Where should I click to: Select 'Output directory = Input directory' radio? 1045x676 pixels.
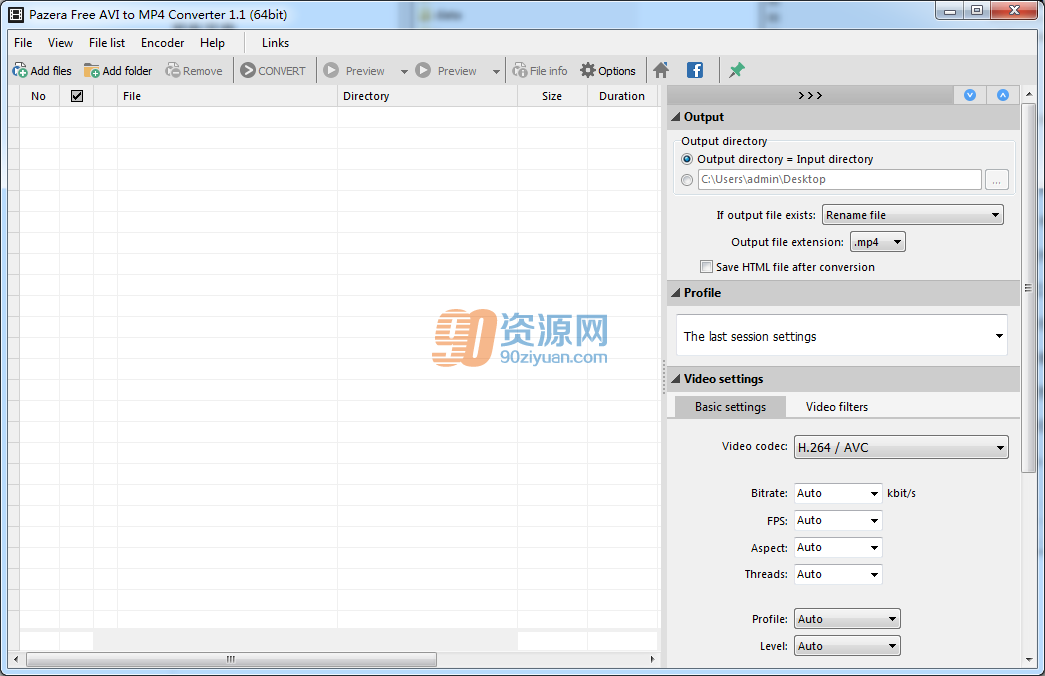pos(687,159)
